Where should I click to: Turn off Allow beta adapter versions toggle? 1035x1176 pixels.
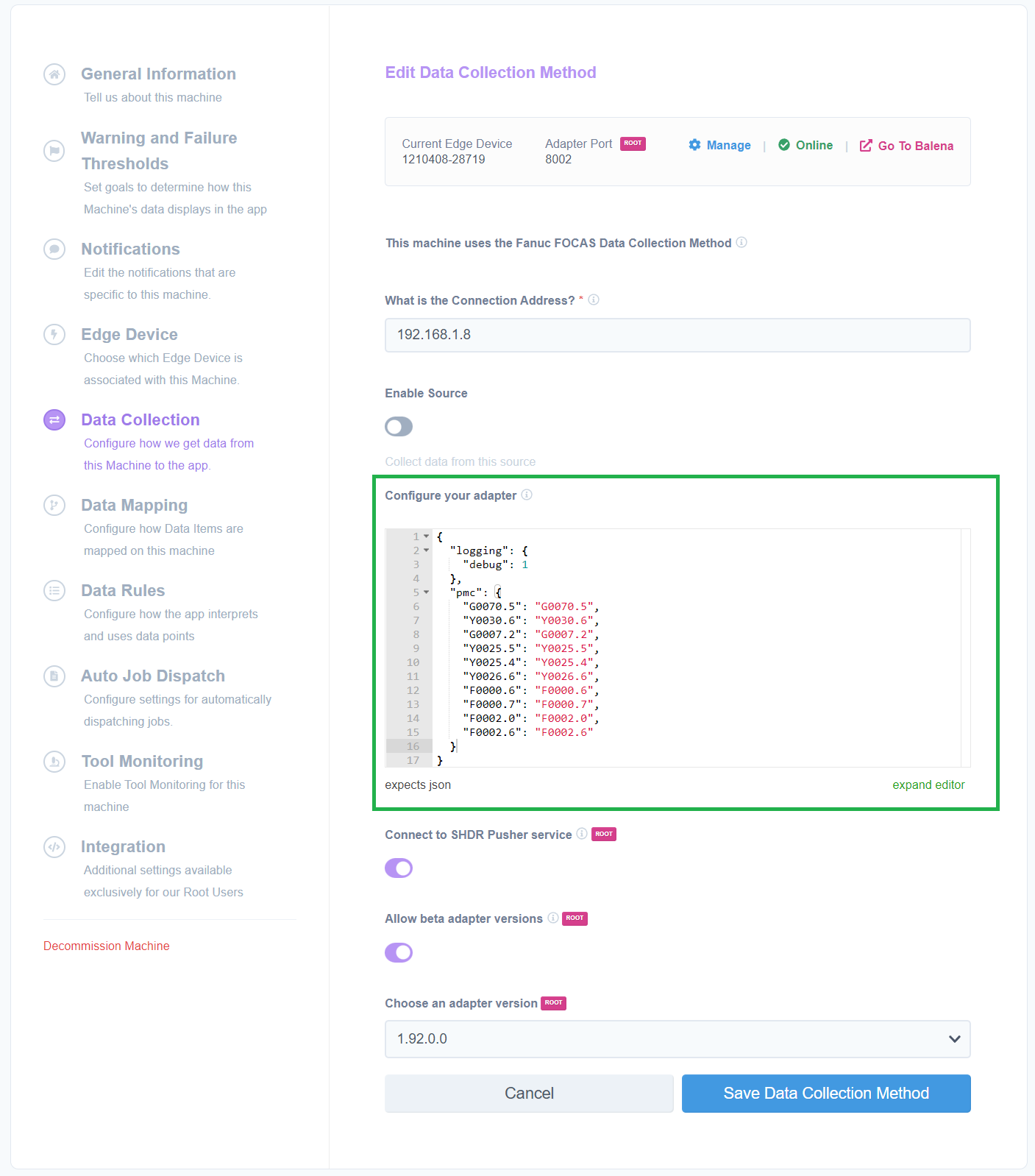pos(399,953)
